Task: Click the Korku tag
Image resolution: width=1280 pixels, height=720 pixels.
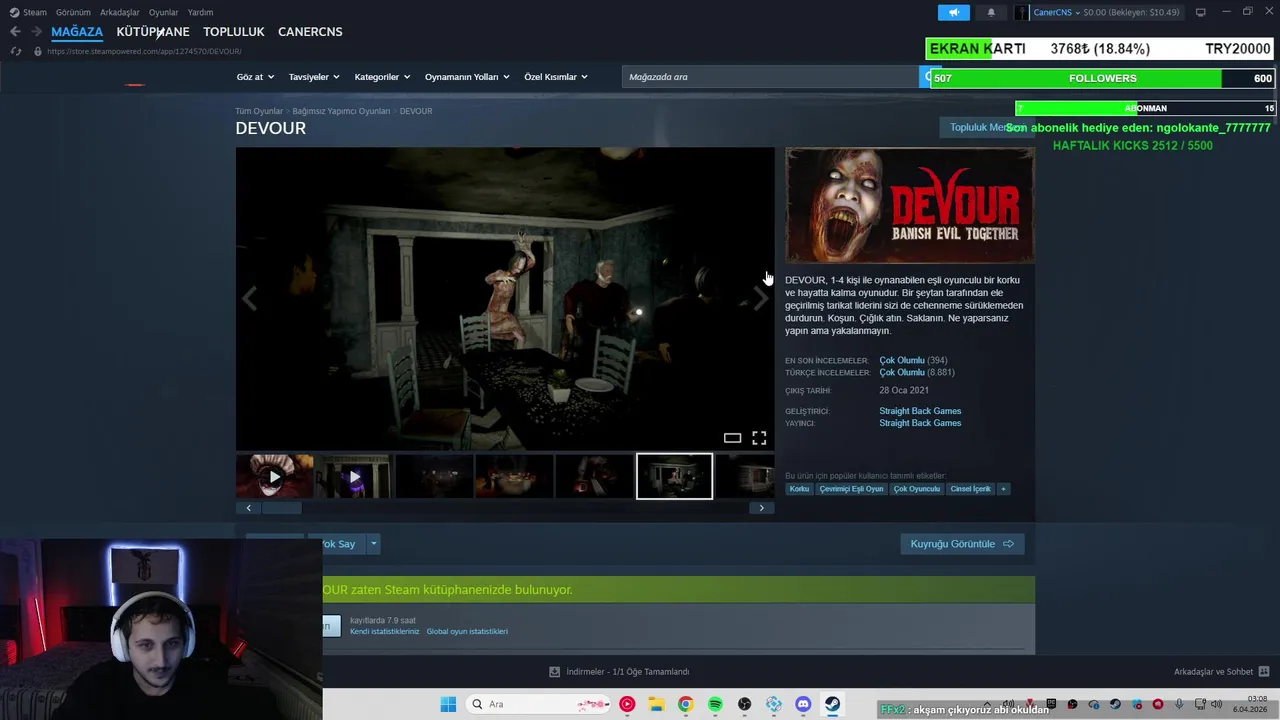Action: click(799, 489)
